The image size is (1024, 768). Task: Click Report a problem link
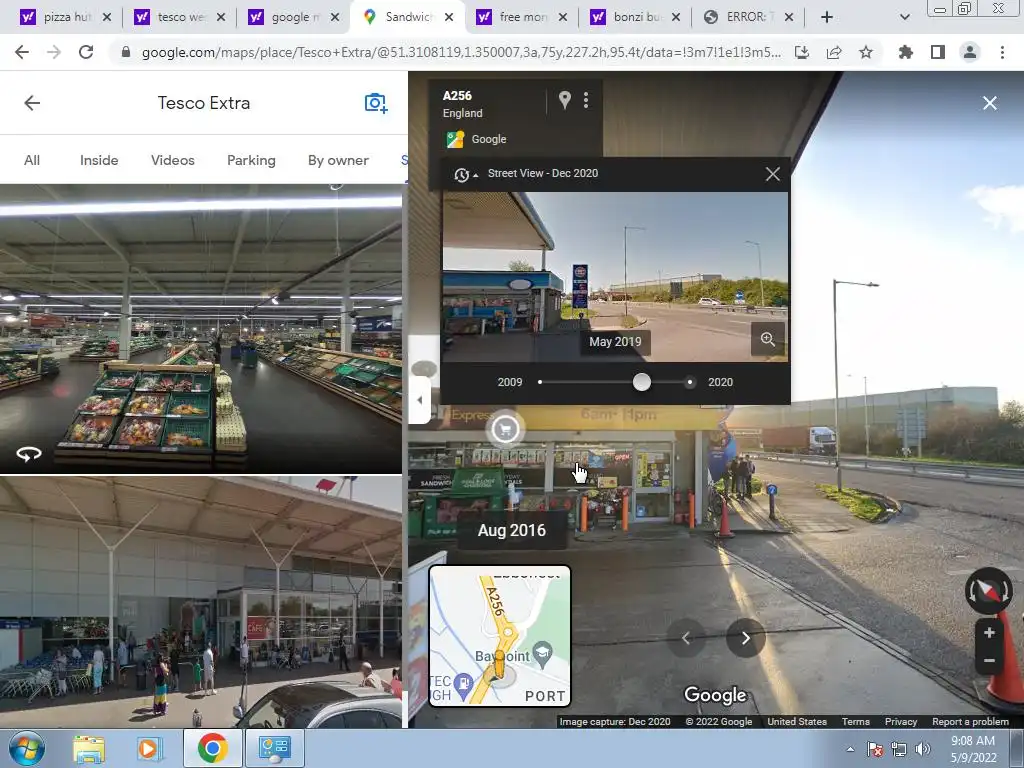[x=970, y=722]
